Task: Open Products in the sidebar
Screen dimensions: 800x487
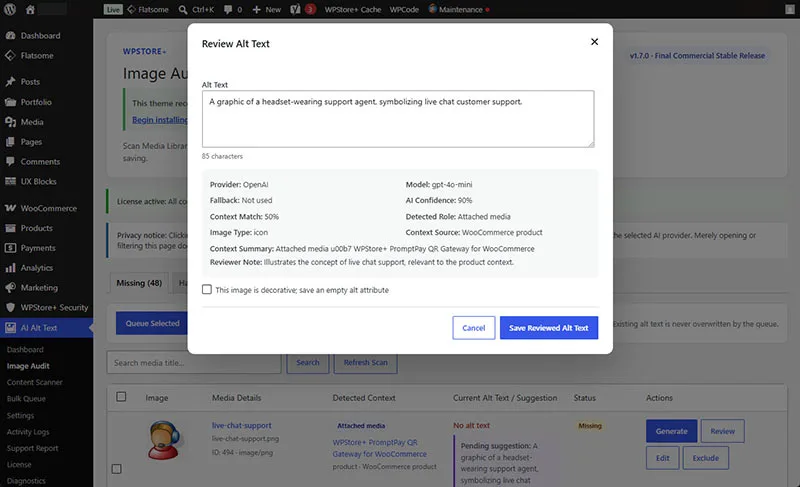Action: [x=46, y=228]
